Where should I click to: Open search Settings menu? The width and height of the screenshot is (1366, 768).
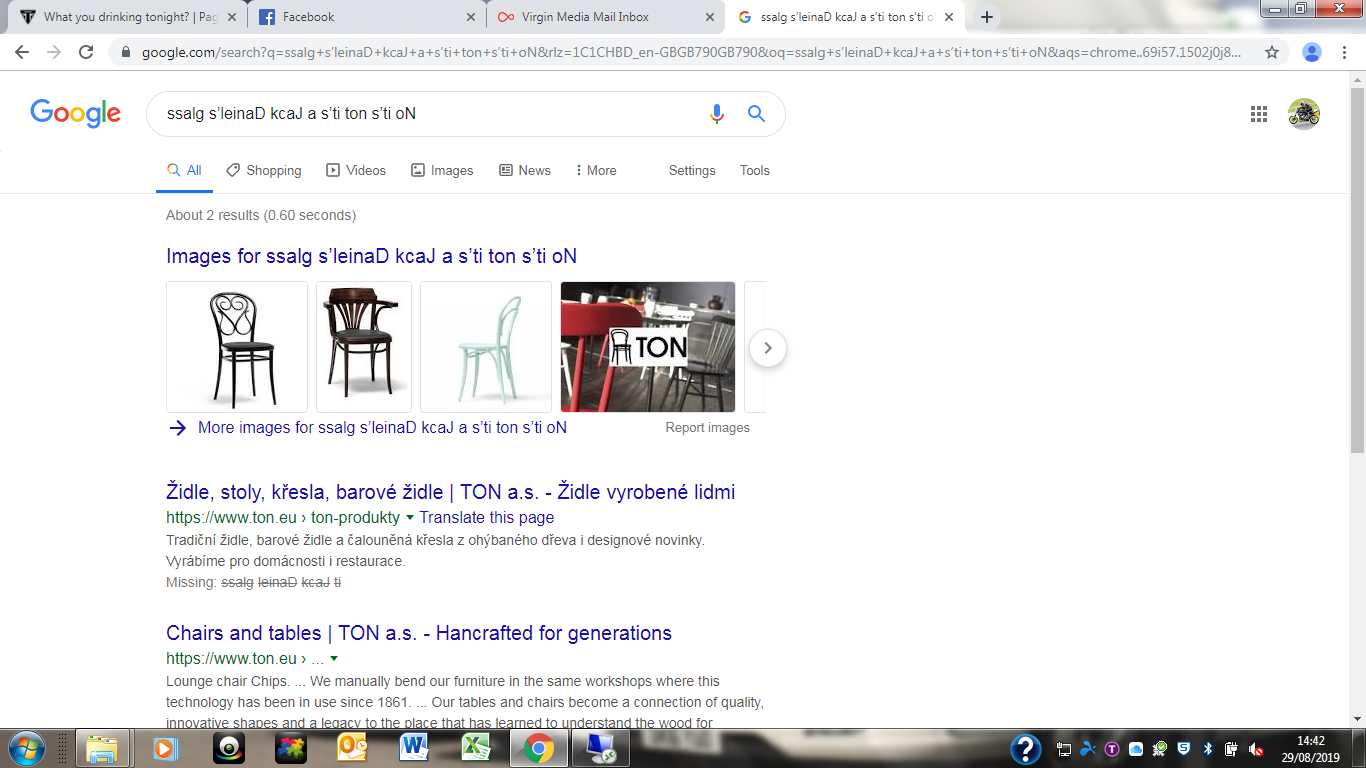pos(692,170)
